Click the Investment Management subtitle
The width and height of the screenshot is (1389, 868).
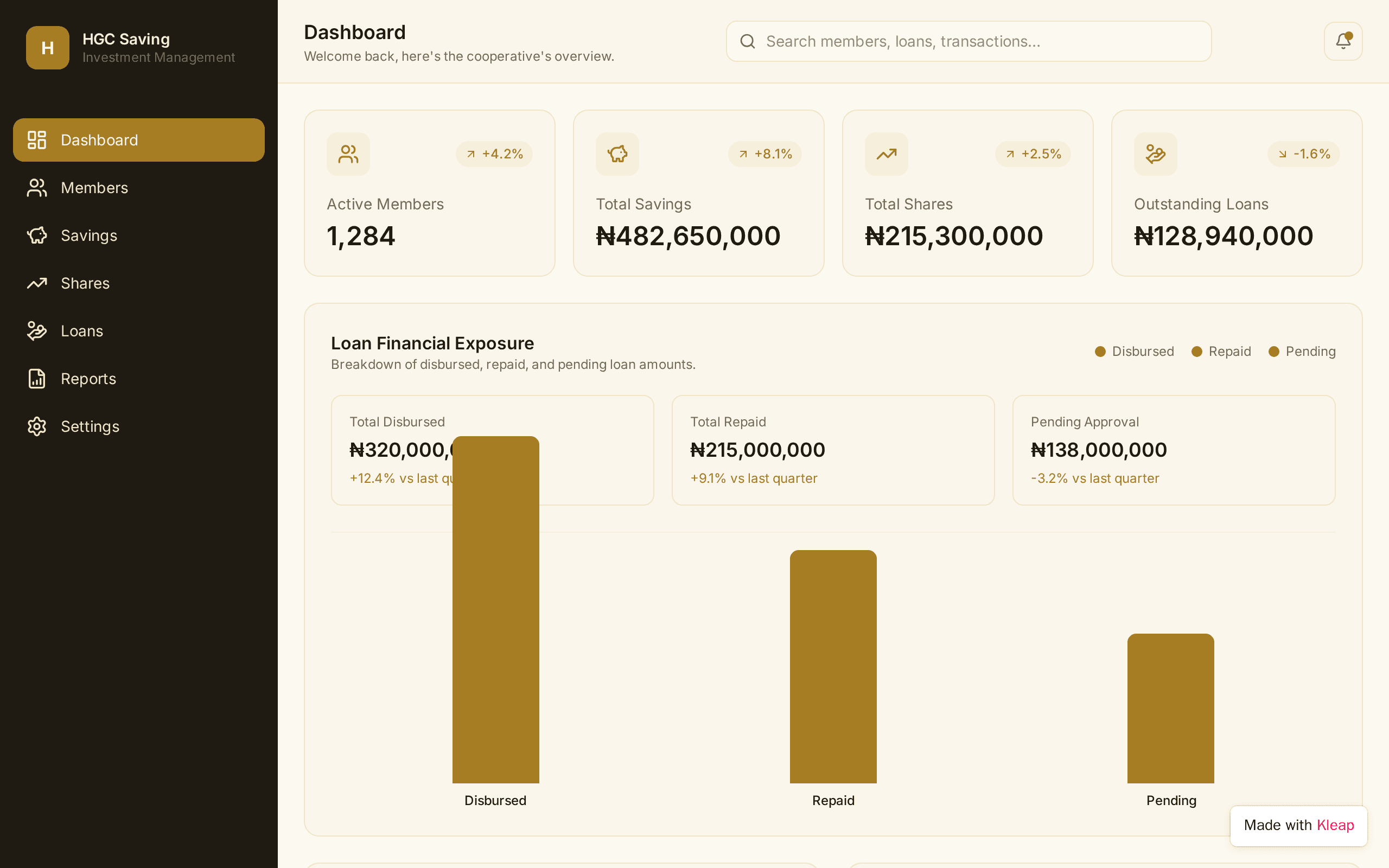(x=158, y=58)
